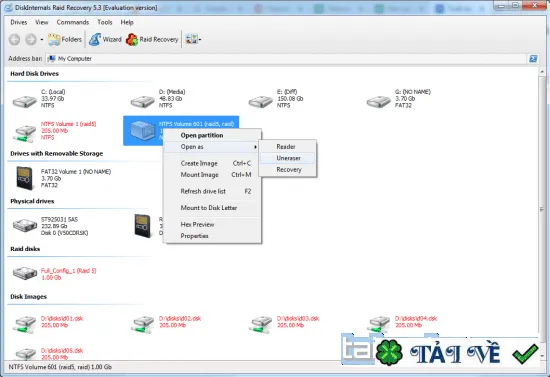Select disk image d01.dsk icon
550x377 pixels.
pos(25,324)
